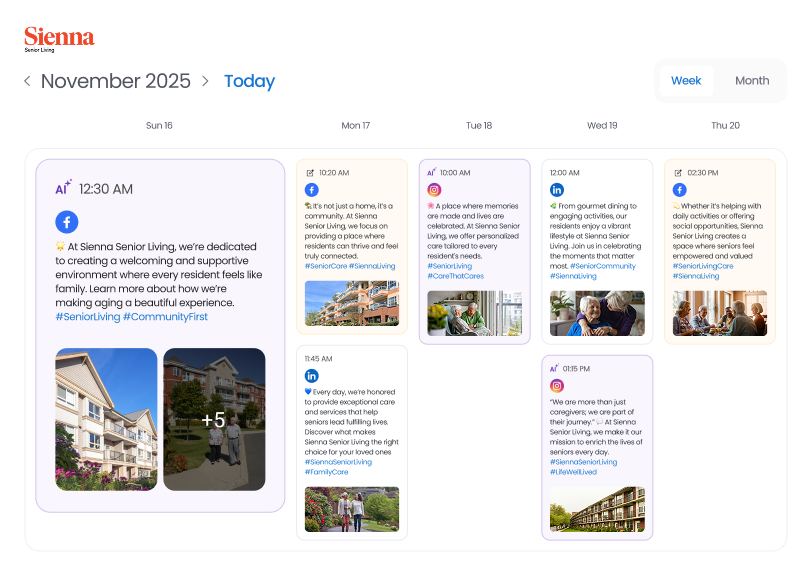Click the AI sparkle icon on Sunday's post
Viewport: 812px width, 577px height.
pos(63,188)
